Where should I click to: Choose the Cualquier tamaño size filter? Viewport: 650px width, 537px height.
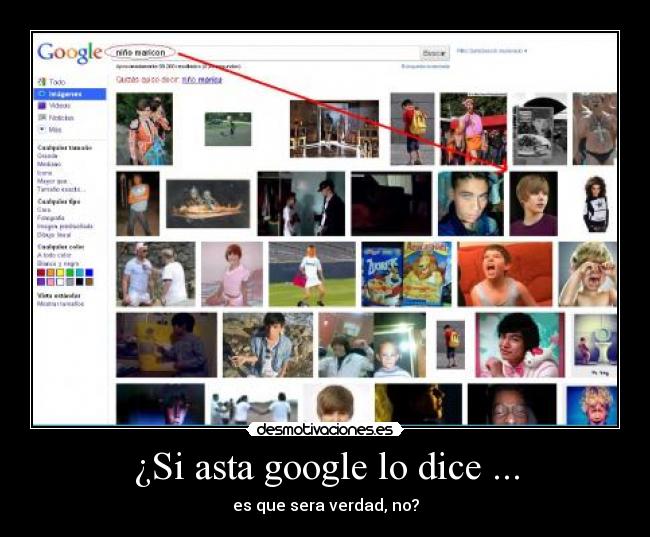point(64,148)
